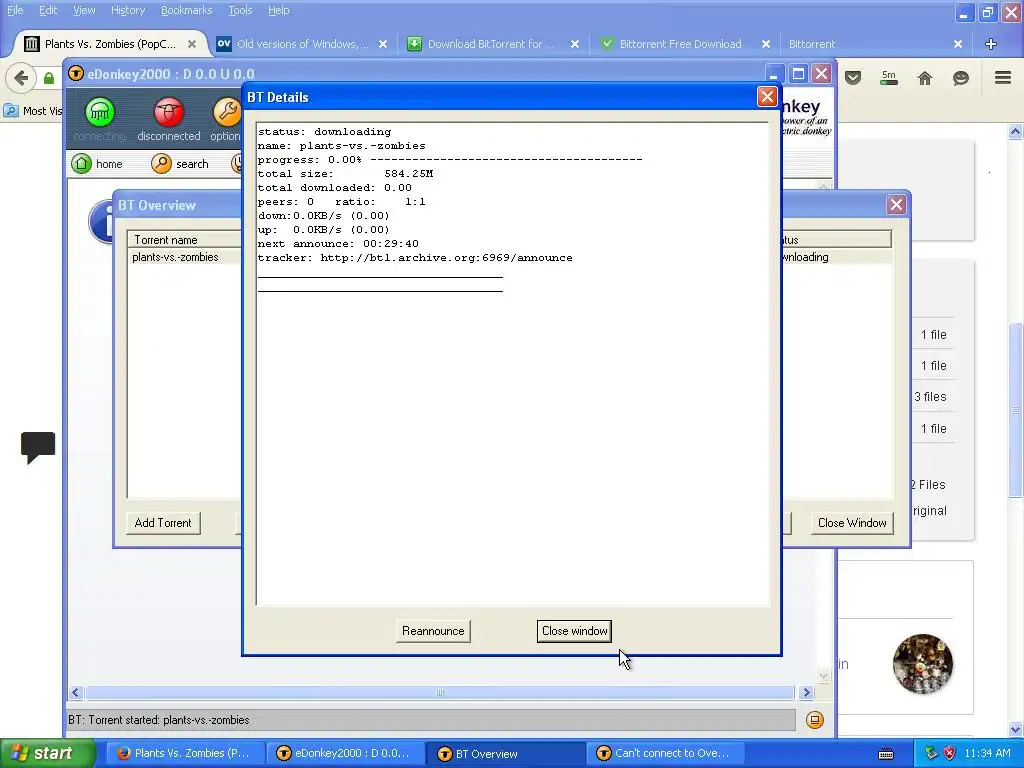This screenshot has width=1024, height=768.
Task: Close the Download BitTorrent for tab
Action: click(575, 44)
